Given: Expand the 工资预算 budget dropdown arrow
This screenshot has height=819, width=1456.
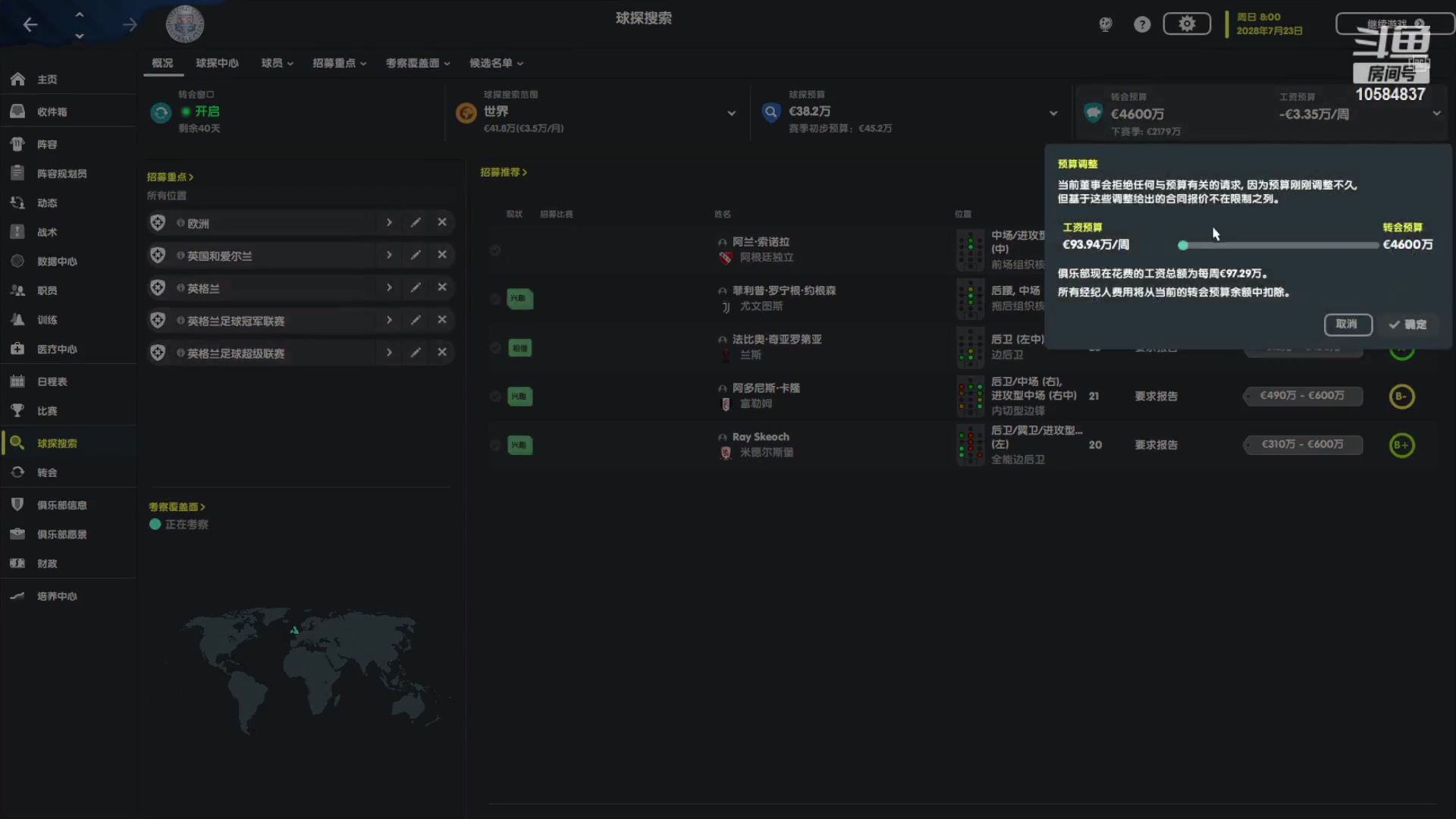Looking at the screenshot, I should 1436,114.
